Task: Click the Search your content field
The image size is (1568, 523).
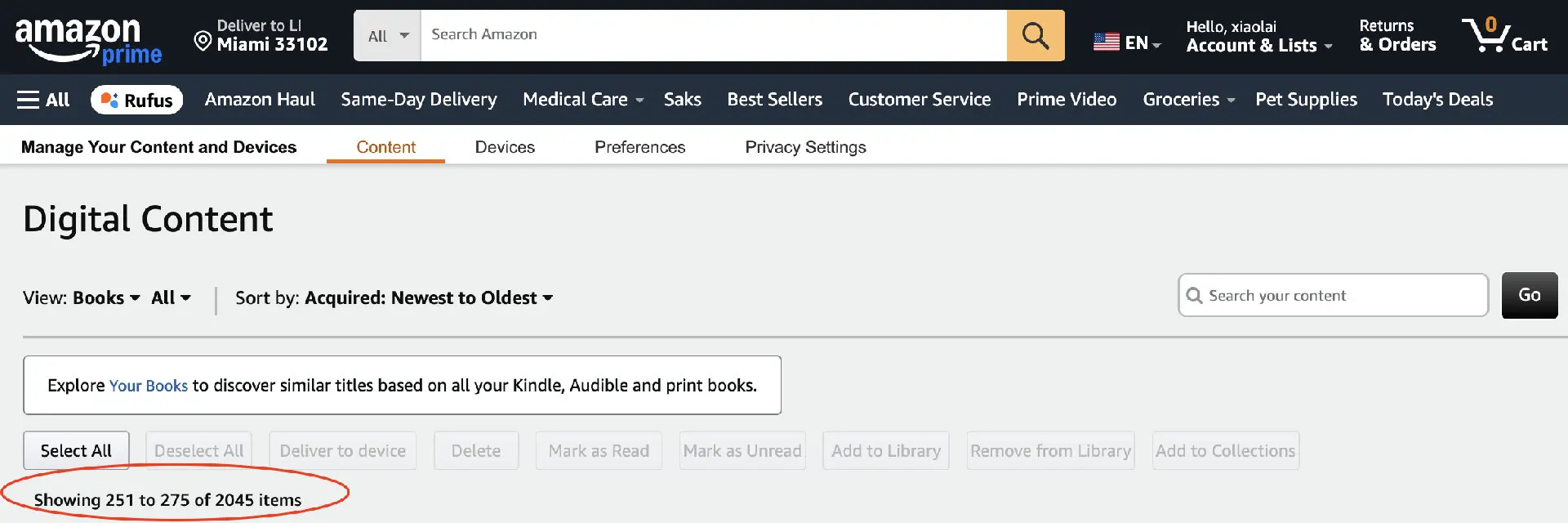Action: pos(1339,296)
